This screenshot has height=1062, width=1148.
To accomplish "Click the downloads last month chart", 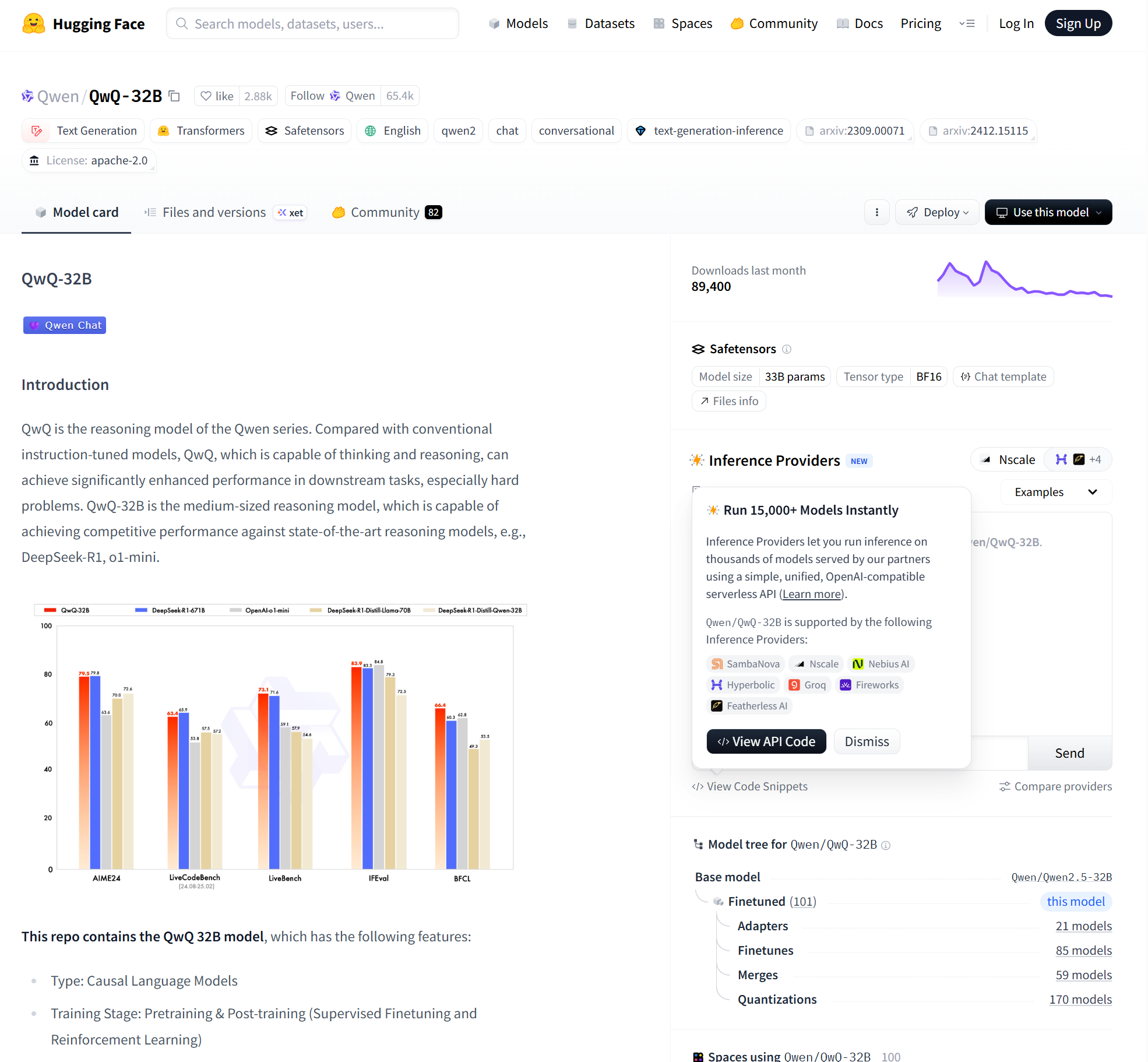I will point(1024,279).
